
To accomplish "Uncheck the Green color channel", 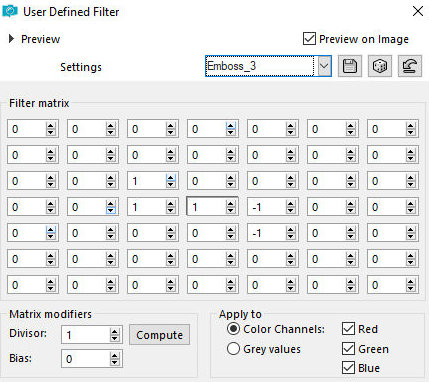I will coord(348,349).
